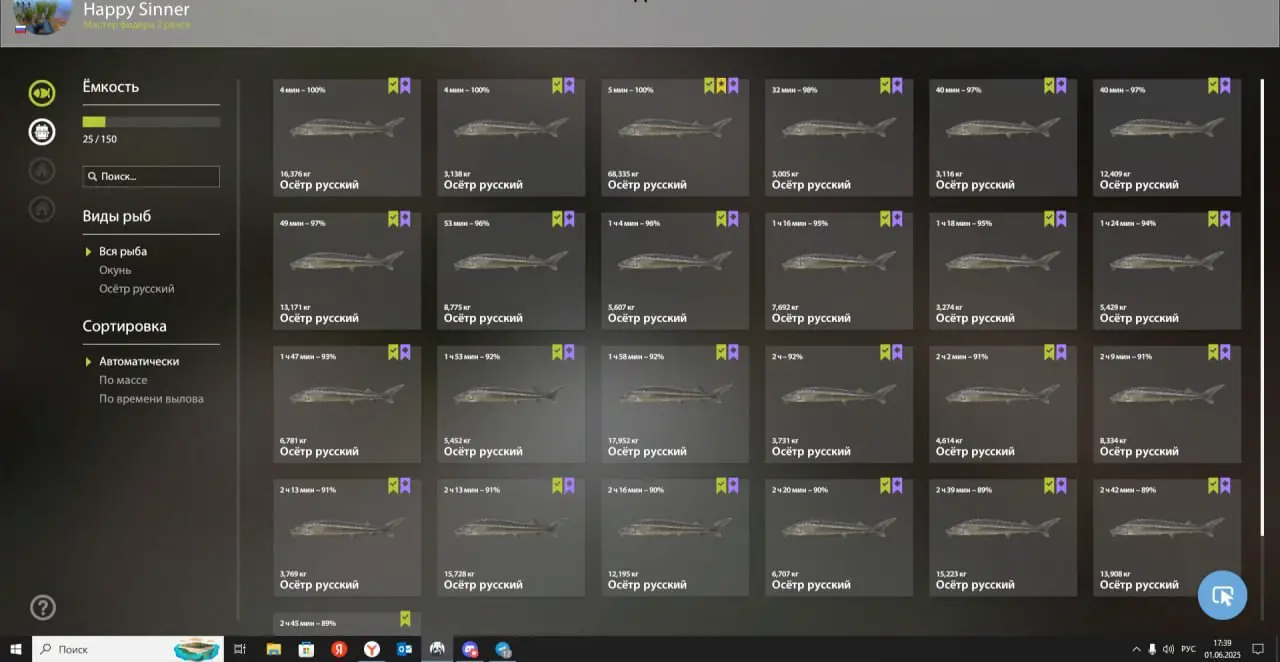Select the 16,376 кг sturgeon card
This screenshot has height=662, width=1280.
click(347, 138)
